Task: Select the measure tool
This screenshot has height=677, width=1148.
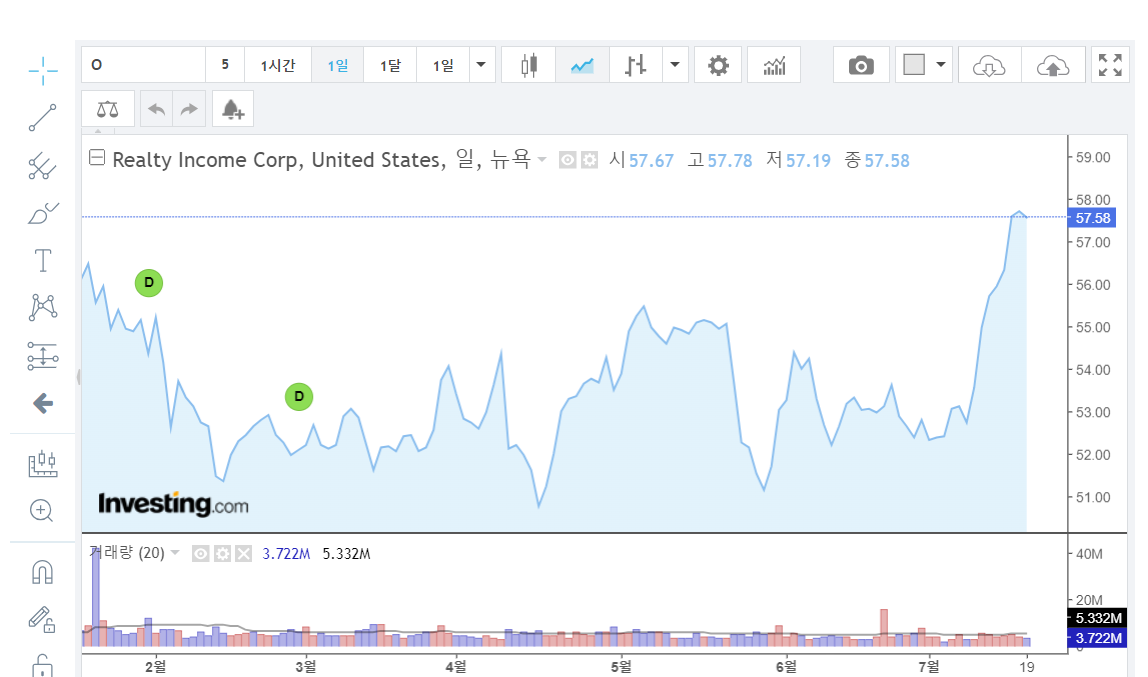Action: pyautogui.click(x=42, y=463)
